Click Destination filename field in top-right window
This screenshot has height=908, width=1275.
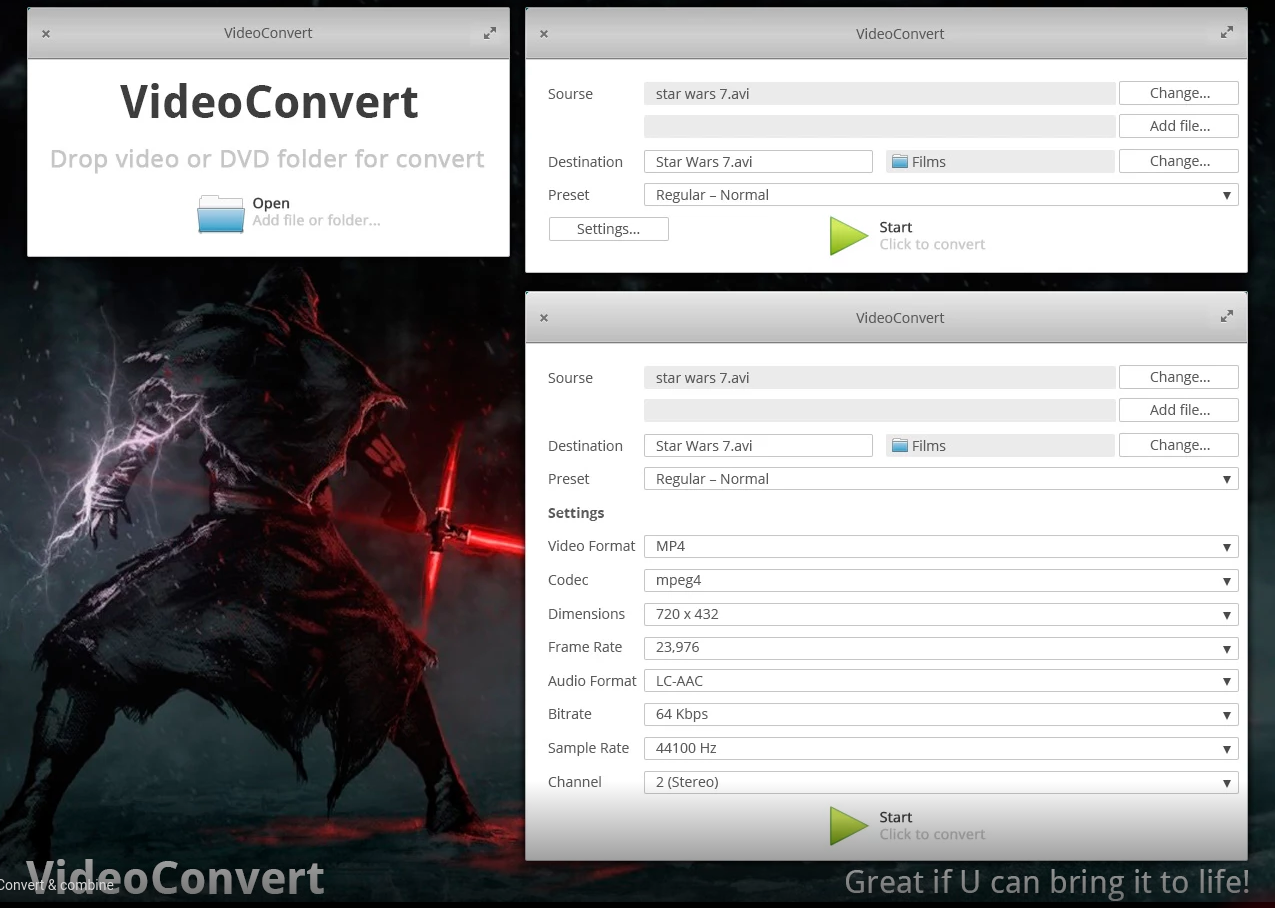tap(758, 162)
